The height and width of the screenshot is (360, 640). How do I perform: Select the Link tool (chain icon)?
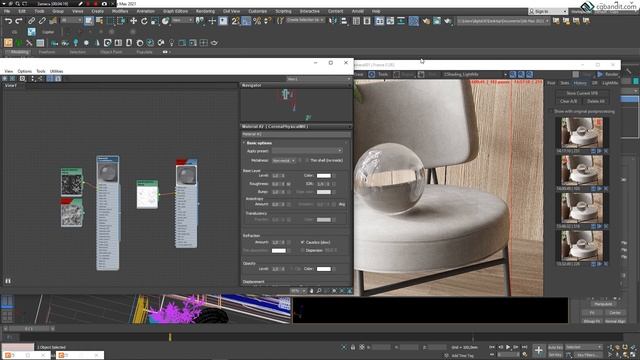(31, 20)
